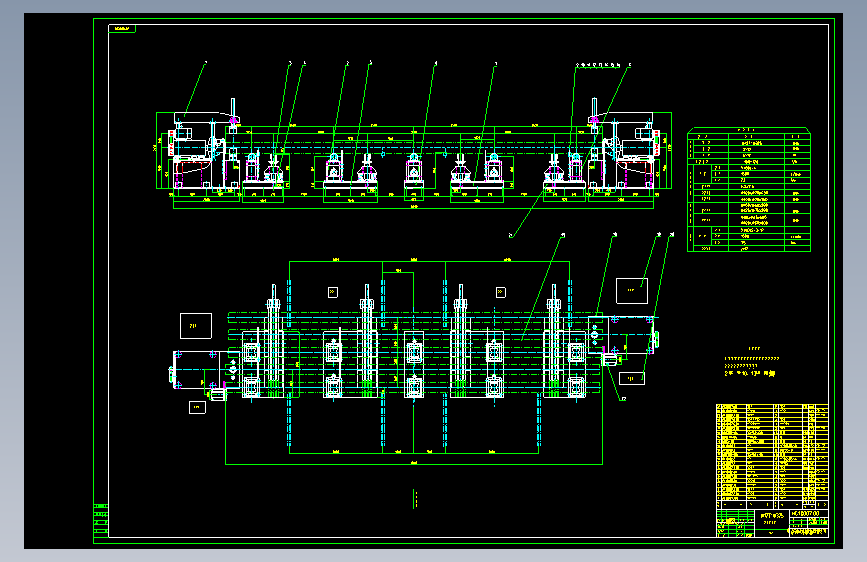Select the yellow parts list table

(x=772, y=456)
